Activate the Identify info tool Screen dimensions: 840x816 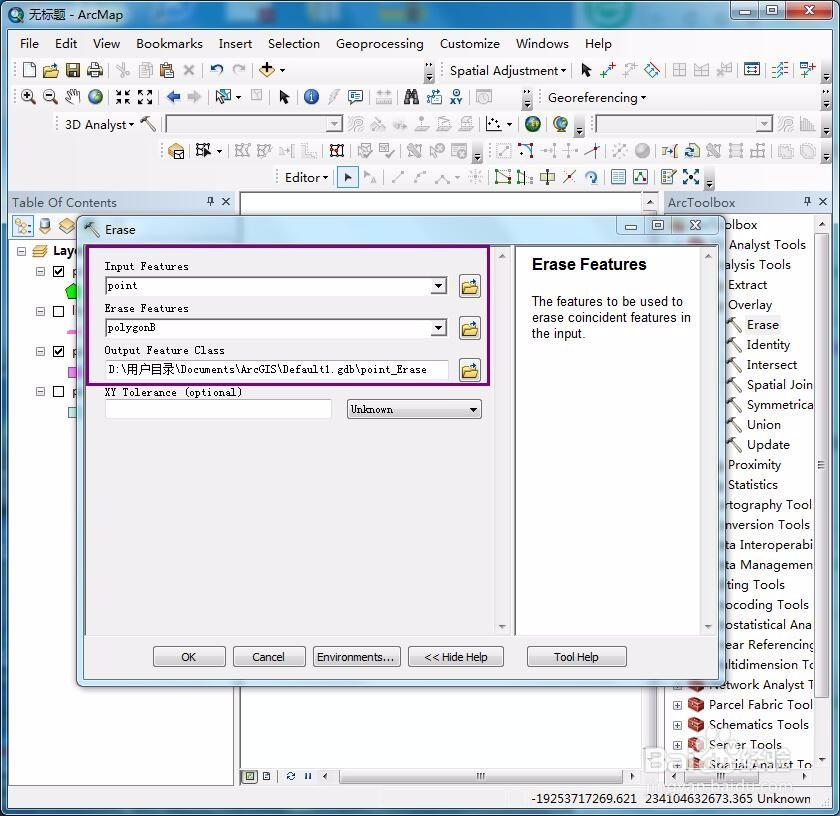click(311, 97)
